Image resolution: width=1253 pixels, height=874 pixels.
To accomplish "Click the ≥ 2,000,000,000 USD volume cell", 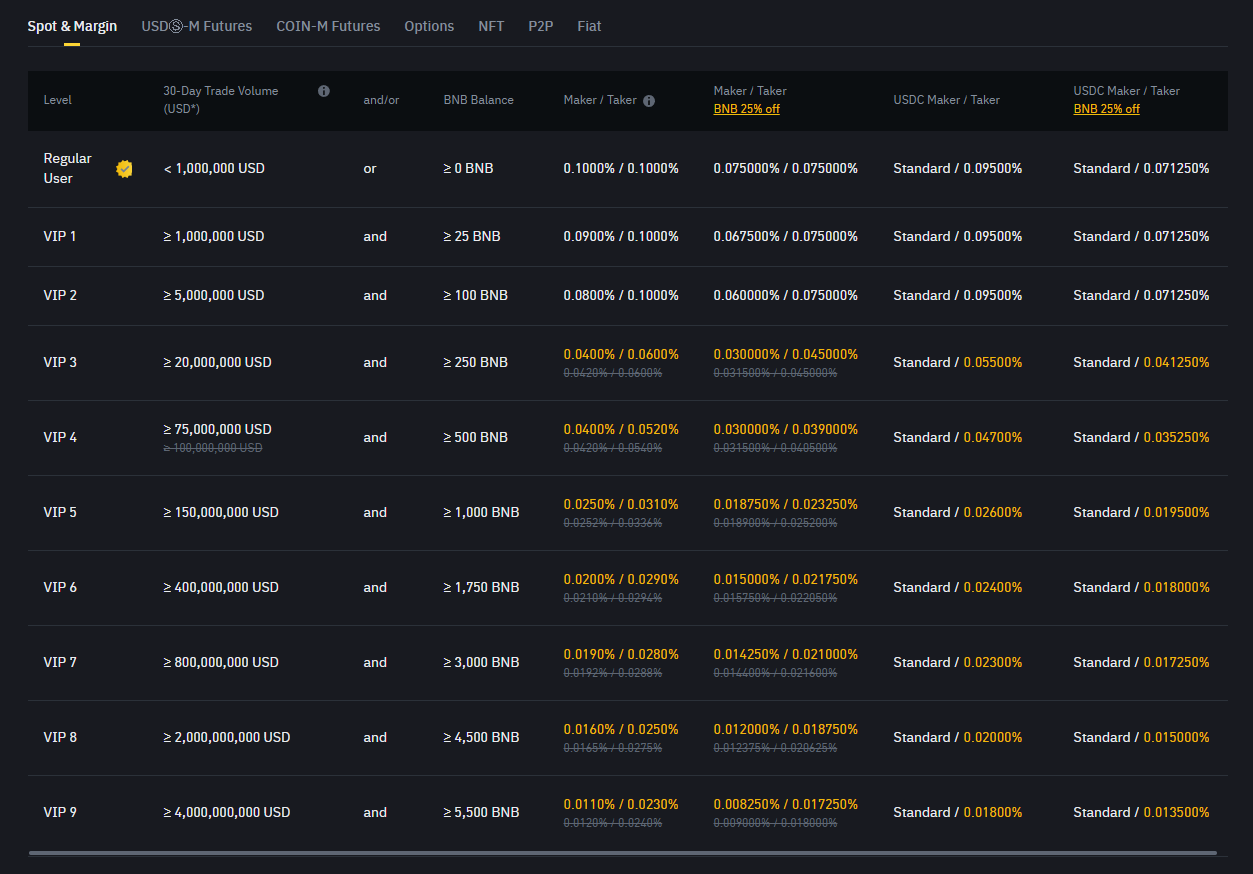I will (x=227, y=737).
